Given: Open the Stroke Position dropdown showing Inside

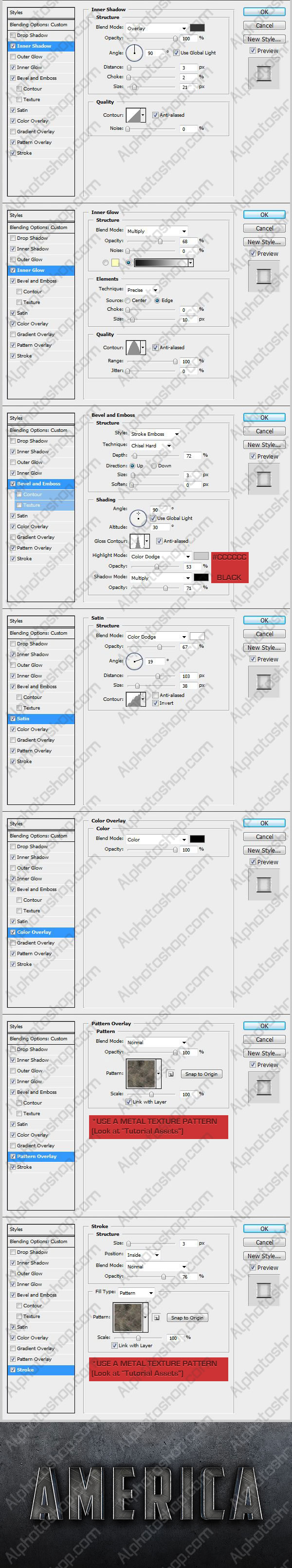Looking at the screenshot, I should tap(143, 1254).
